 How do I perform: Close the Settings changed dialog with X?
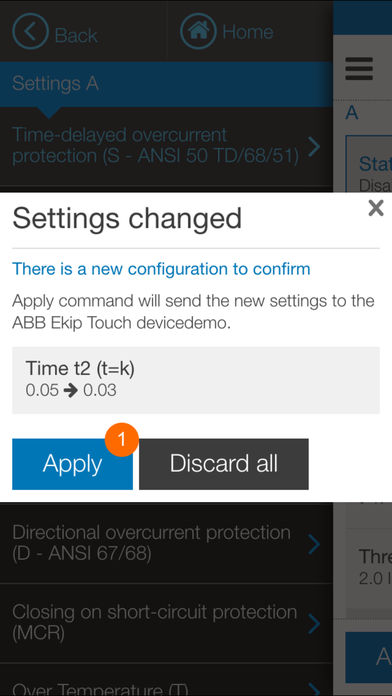coord(376,208)
